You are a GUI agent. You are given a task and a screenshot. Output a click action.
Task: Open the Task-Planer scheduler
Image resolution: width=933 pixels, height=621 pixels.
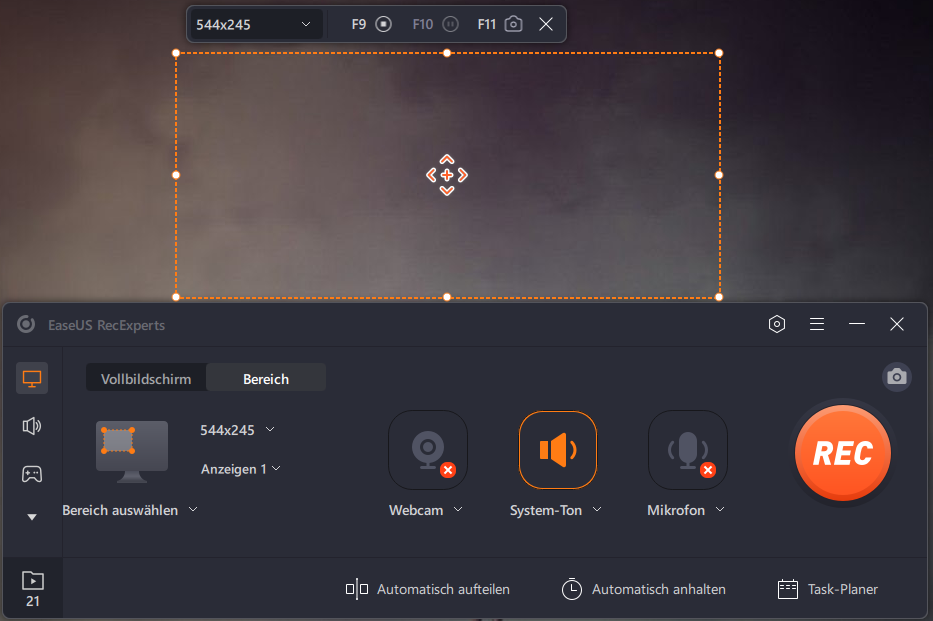pos(828,589)
